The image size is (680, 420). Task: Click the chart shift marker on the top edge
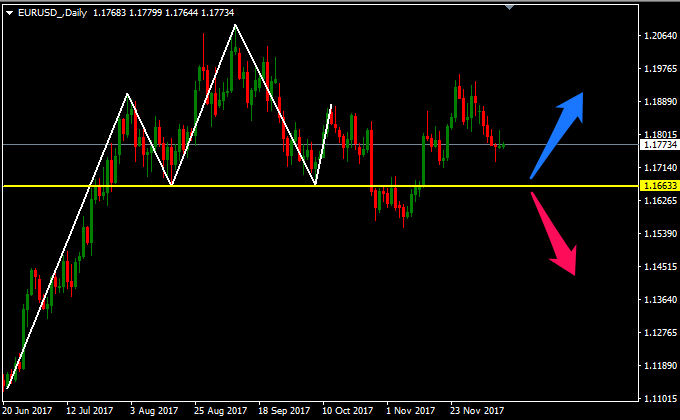tap(510, 7)
